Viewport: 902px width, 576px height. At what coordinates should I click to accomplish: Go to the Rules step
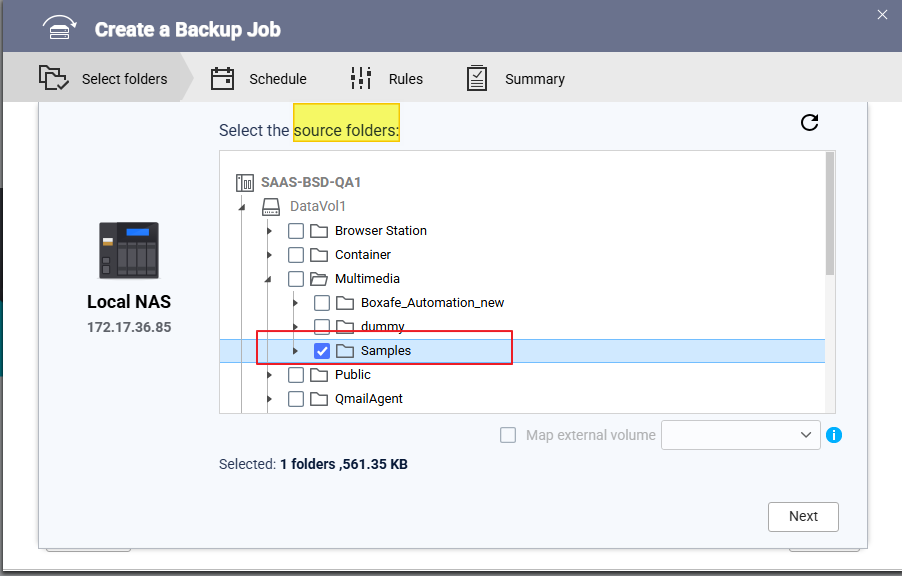tap(386, 79)
